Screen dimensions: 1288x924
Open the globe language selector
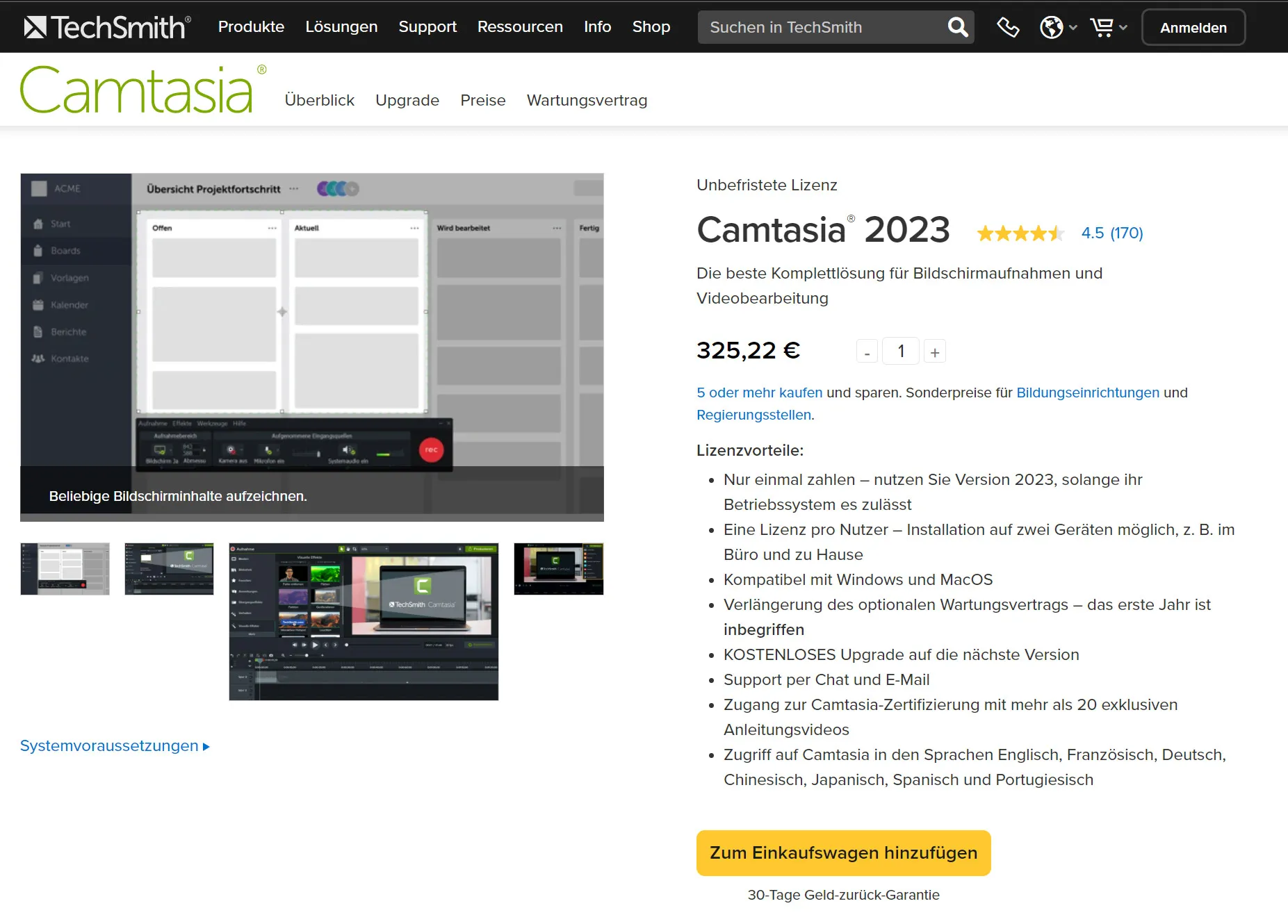(x=1058, y=27)
